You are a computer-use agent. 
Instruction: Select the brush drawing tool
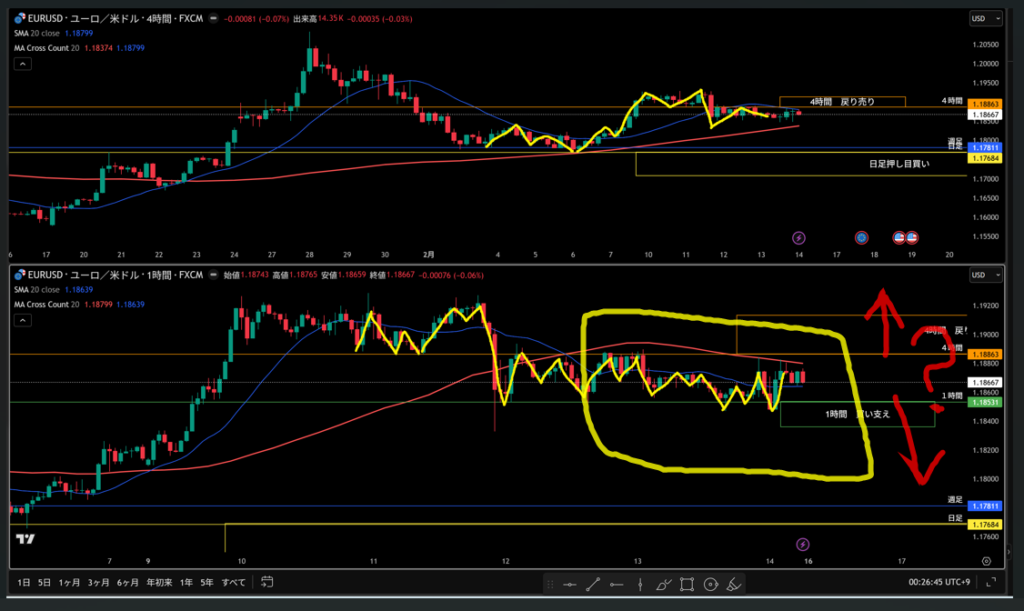click(x=663, y=583)
